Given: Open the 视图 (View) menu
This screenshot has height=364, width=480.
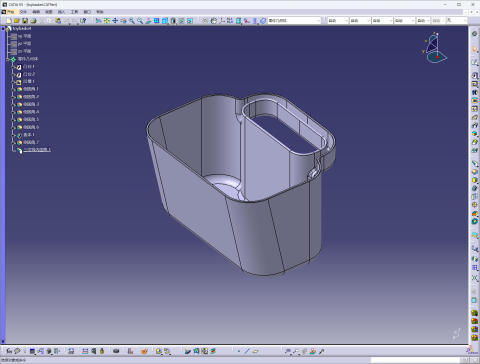Looking at the screenshot, I should pos(49,12).
